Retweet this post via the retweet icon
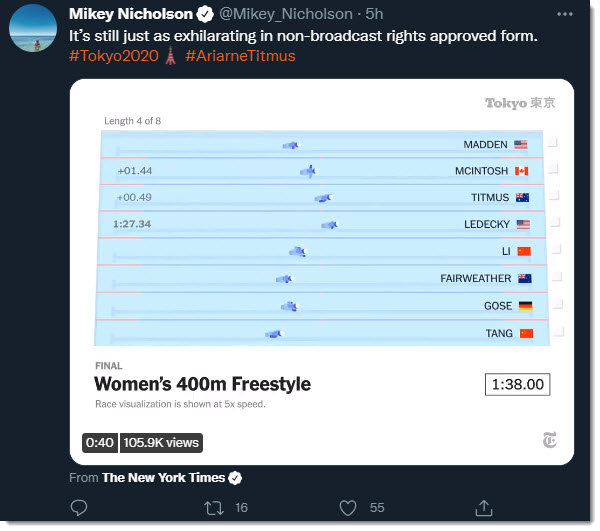600x531 pixels. click(x=212, y=508)
